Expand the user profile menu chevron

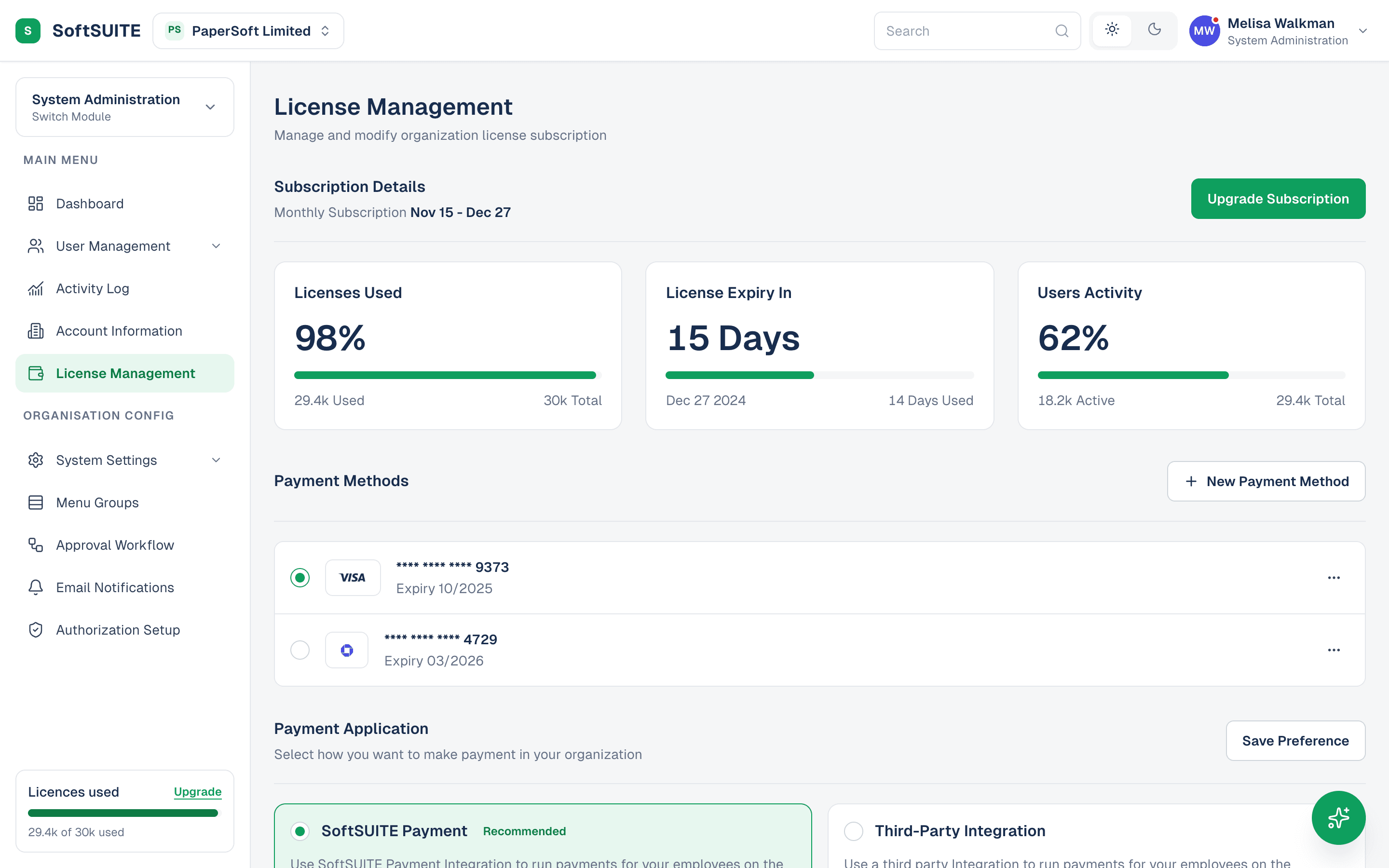(x=1363, y=31)
